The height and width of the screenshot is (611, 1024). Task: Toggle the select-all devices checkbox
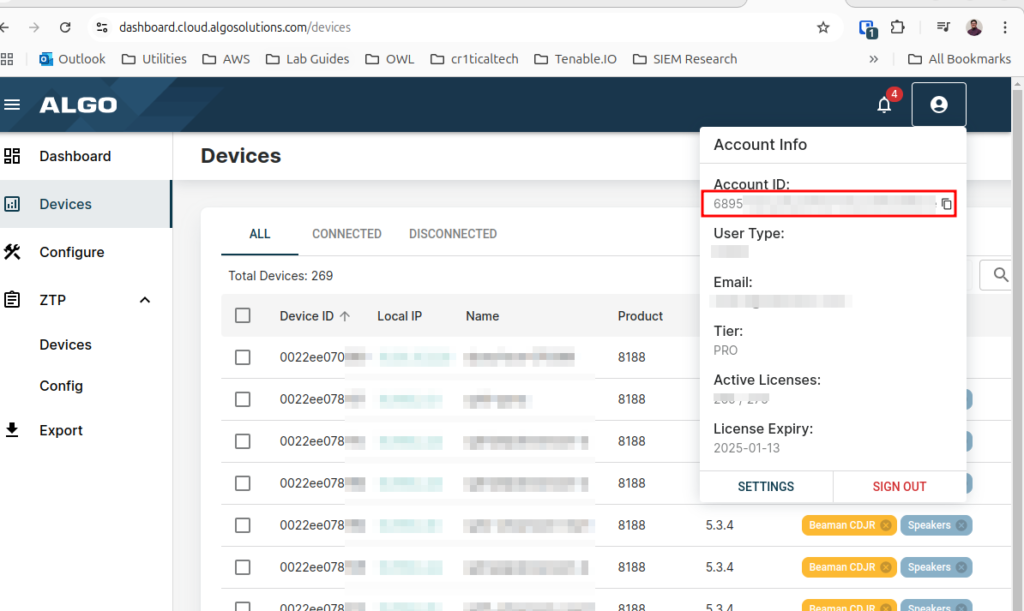[242, 316]
